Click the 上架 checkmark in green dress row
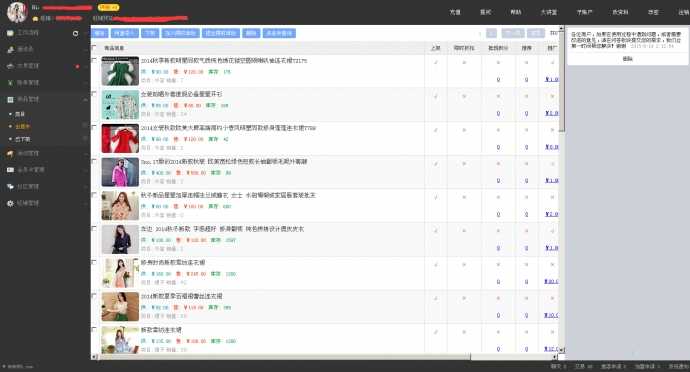The width and height of the screenshot is (690, 372). (x=436, y=63)
